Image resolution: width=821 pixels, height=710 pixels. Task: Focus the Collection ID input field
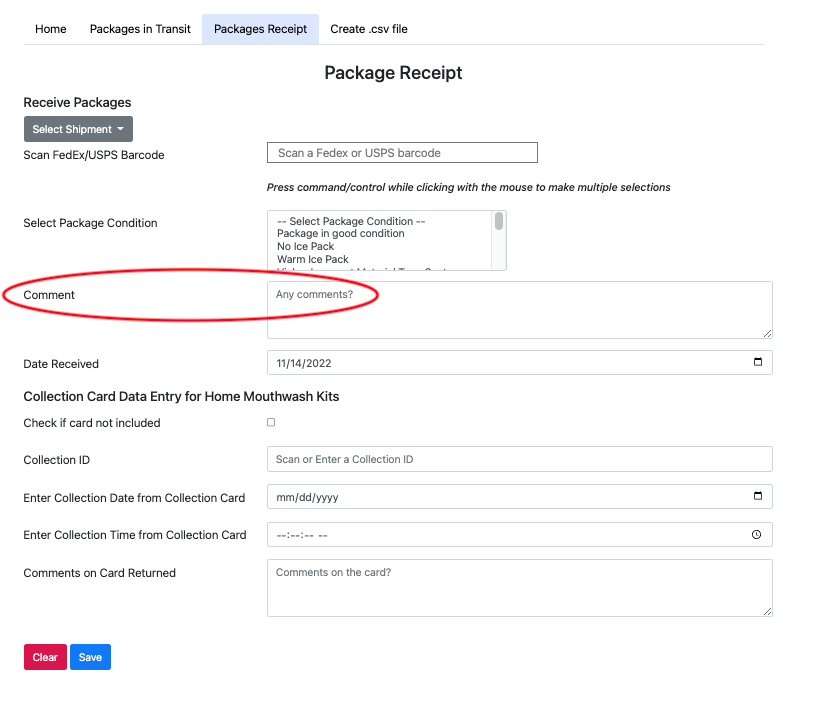click(519, 459)
